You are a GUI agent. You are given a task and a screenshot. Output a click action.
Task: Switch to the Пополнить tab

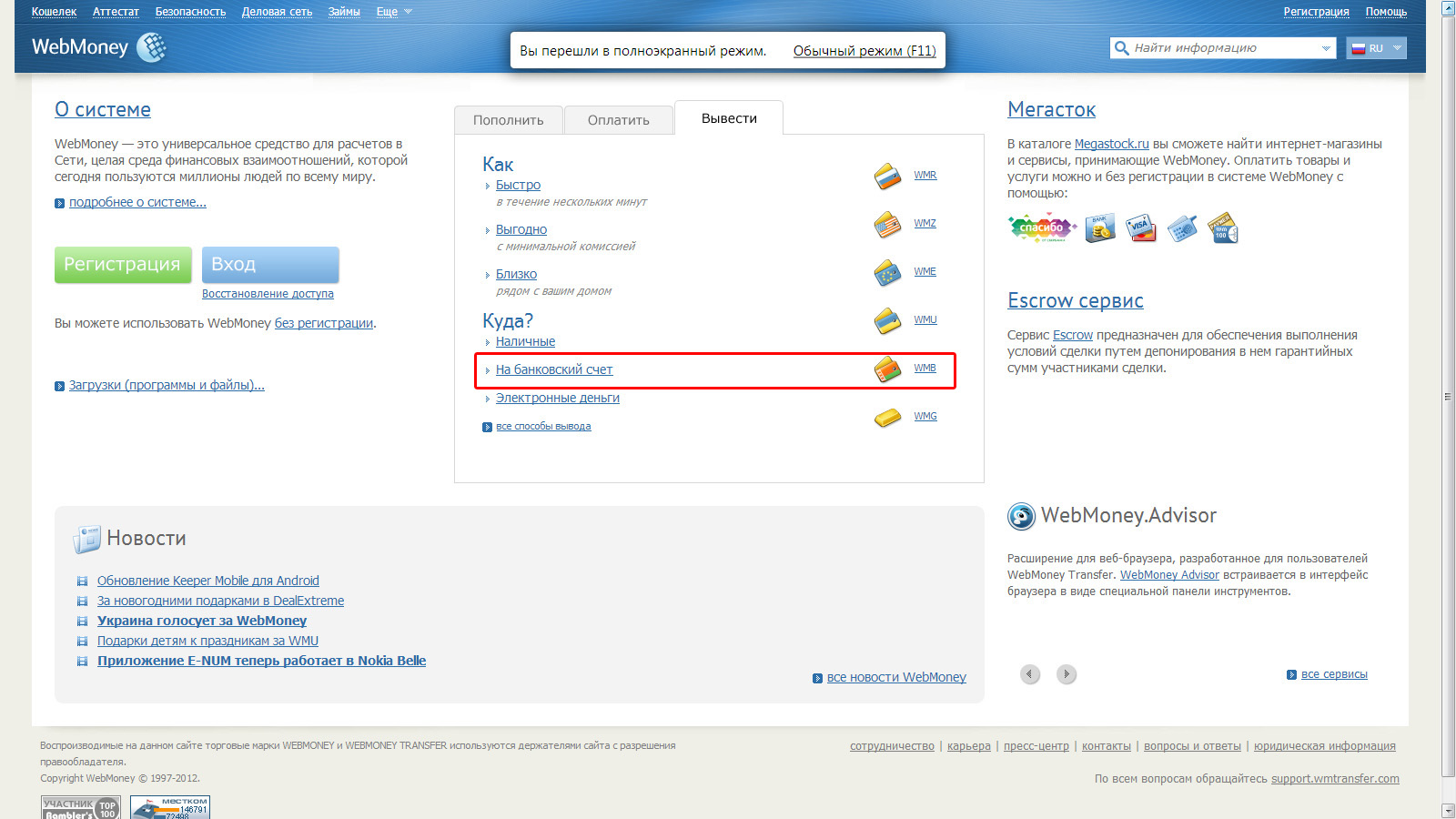coord(509,120)
